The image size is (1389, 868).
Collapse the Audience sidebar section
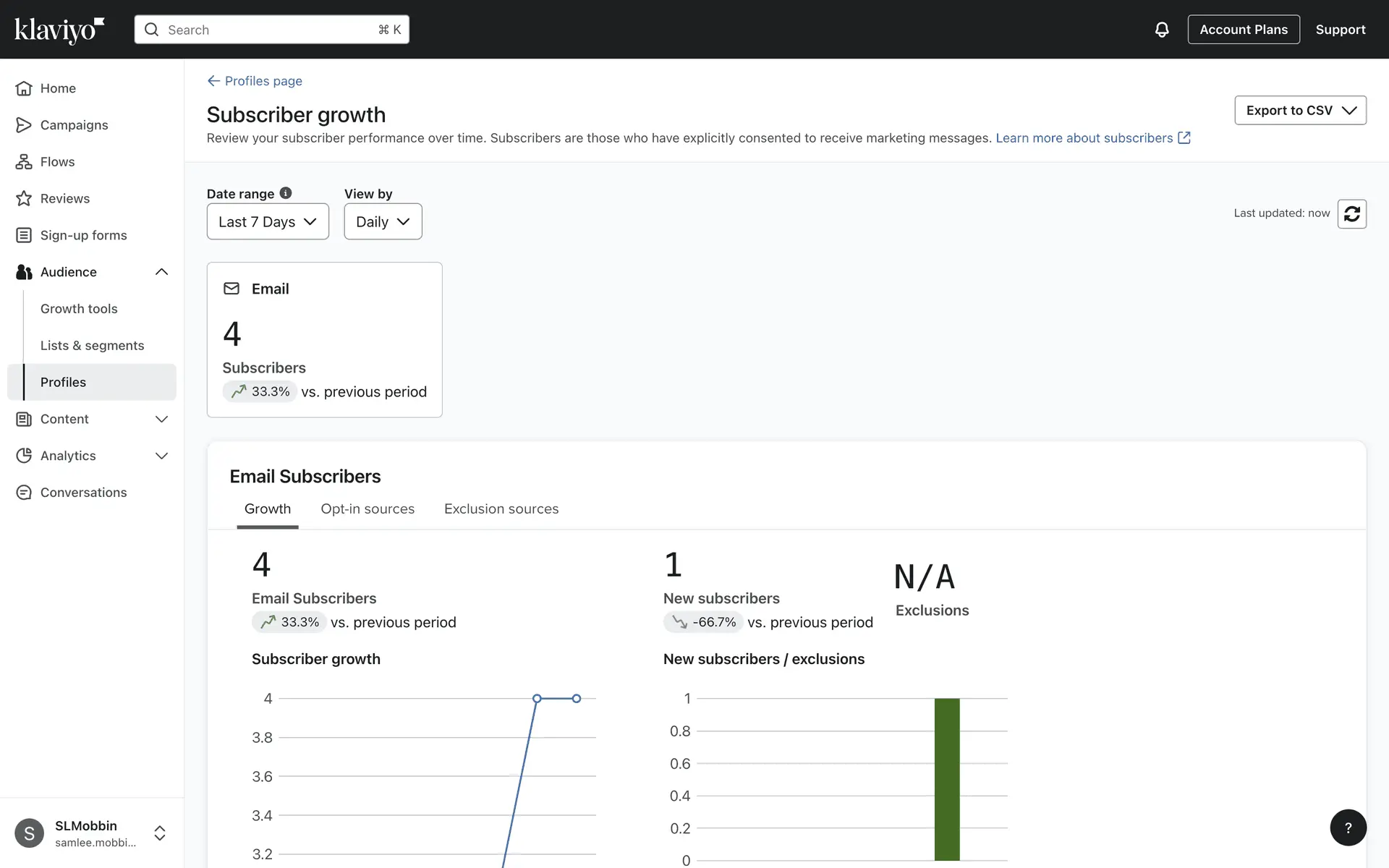[x=161, y=272]
